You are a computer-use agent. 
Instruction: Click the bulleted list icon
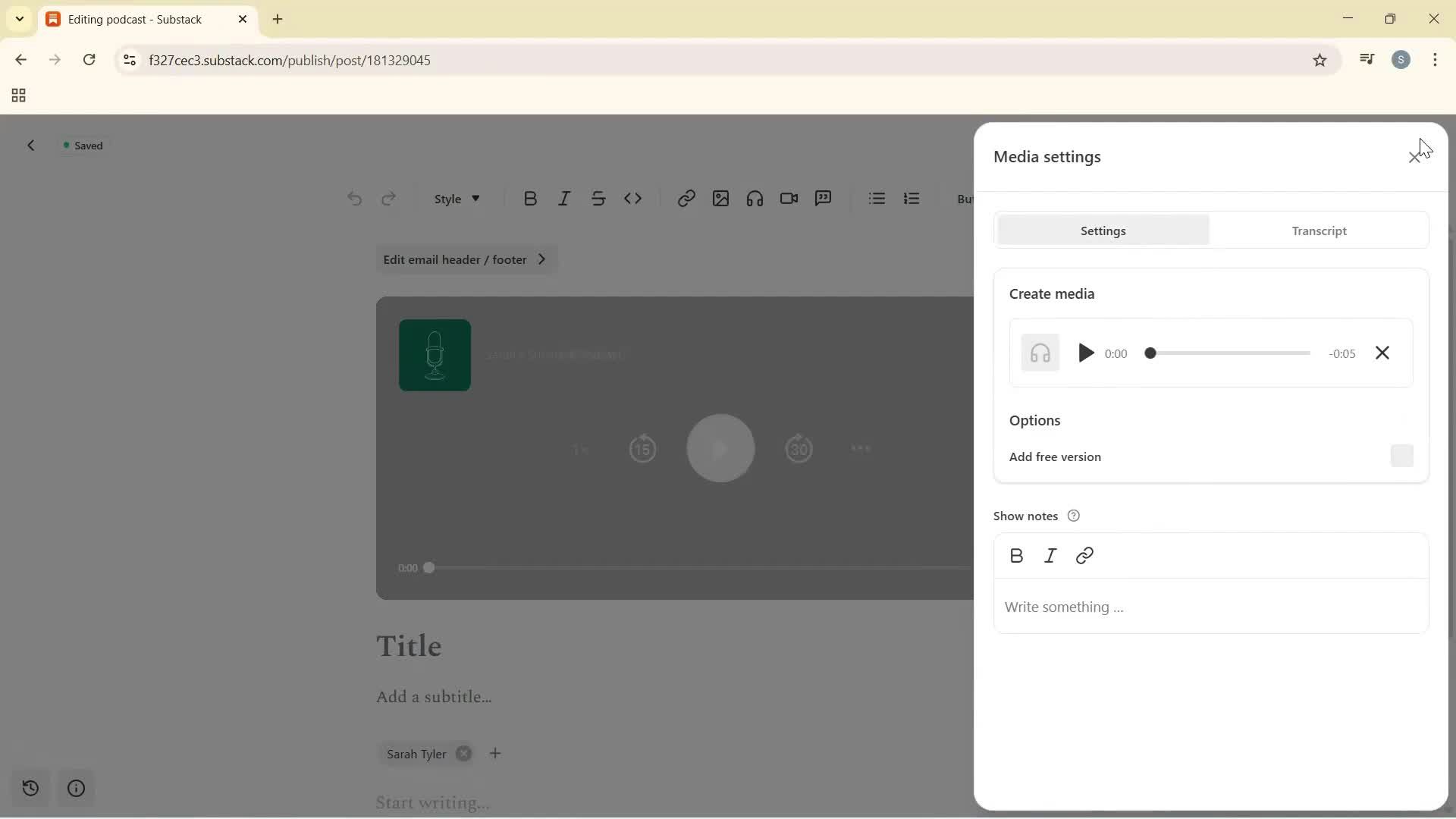pos(877,198)
